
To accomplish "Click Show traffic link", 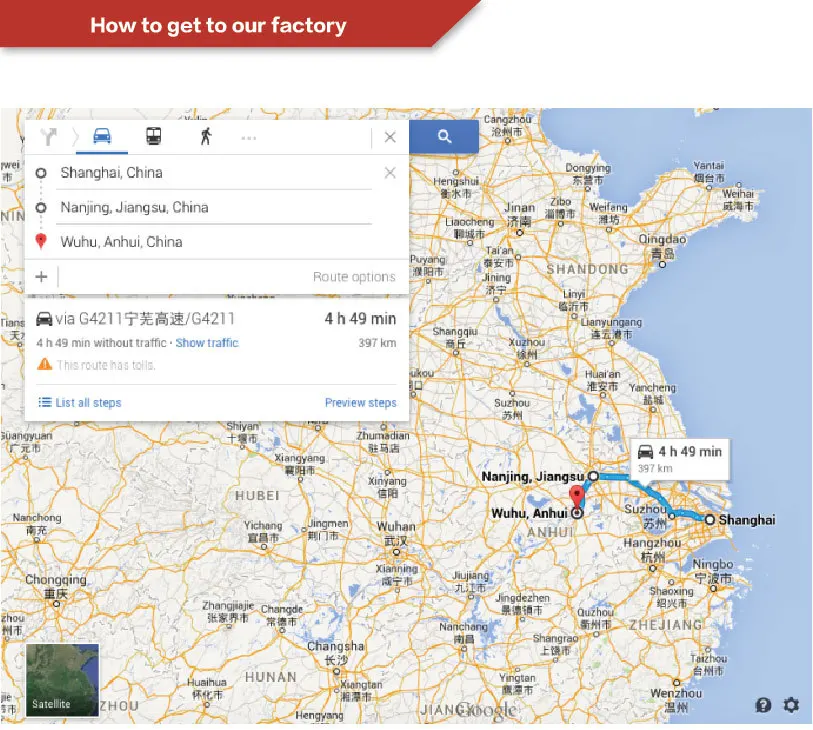I will coord(207,343).
